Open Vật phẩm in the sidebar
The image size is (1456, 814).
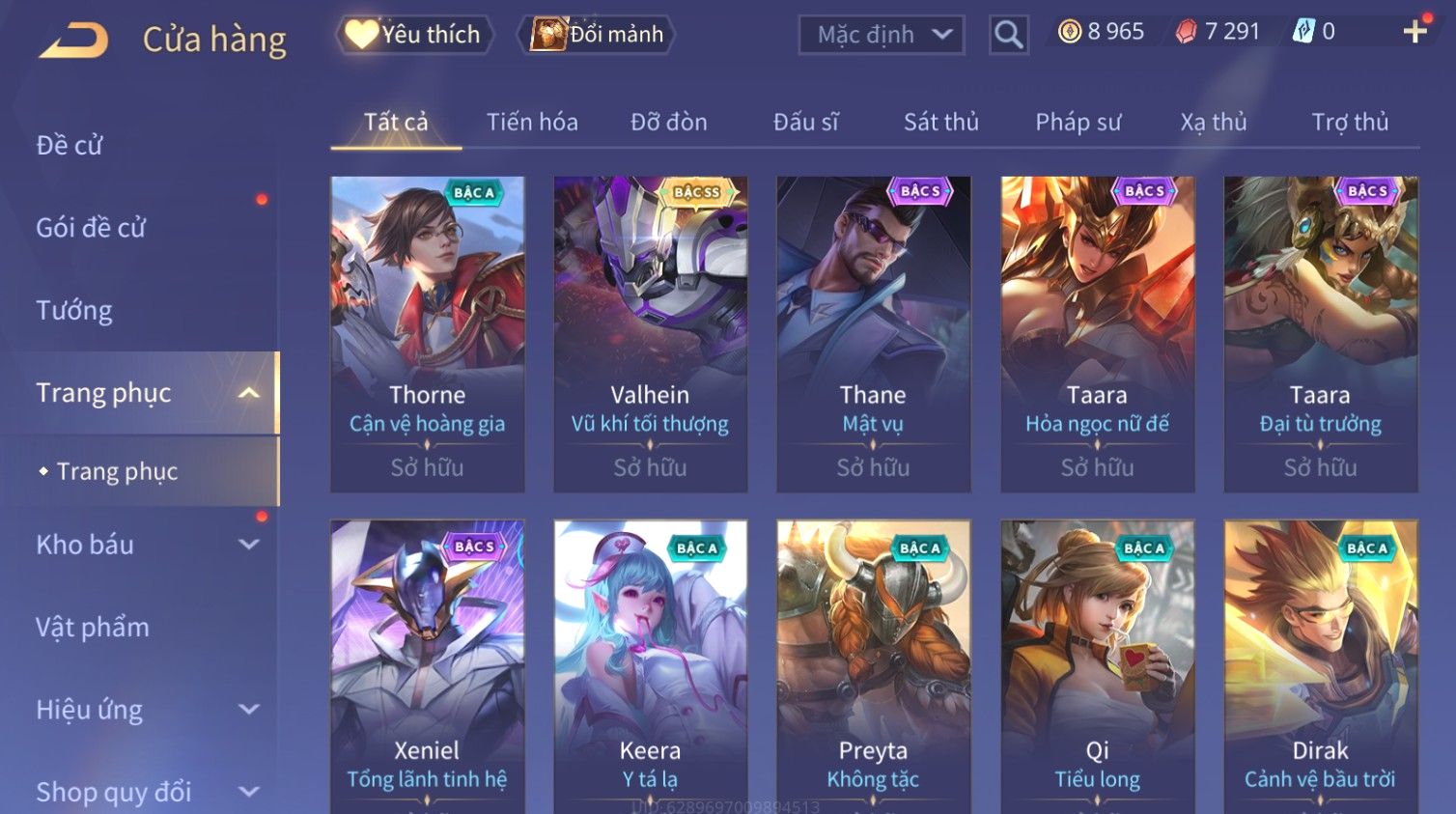[x=93, y=628]
